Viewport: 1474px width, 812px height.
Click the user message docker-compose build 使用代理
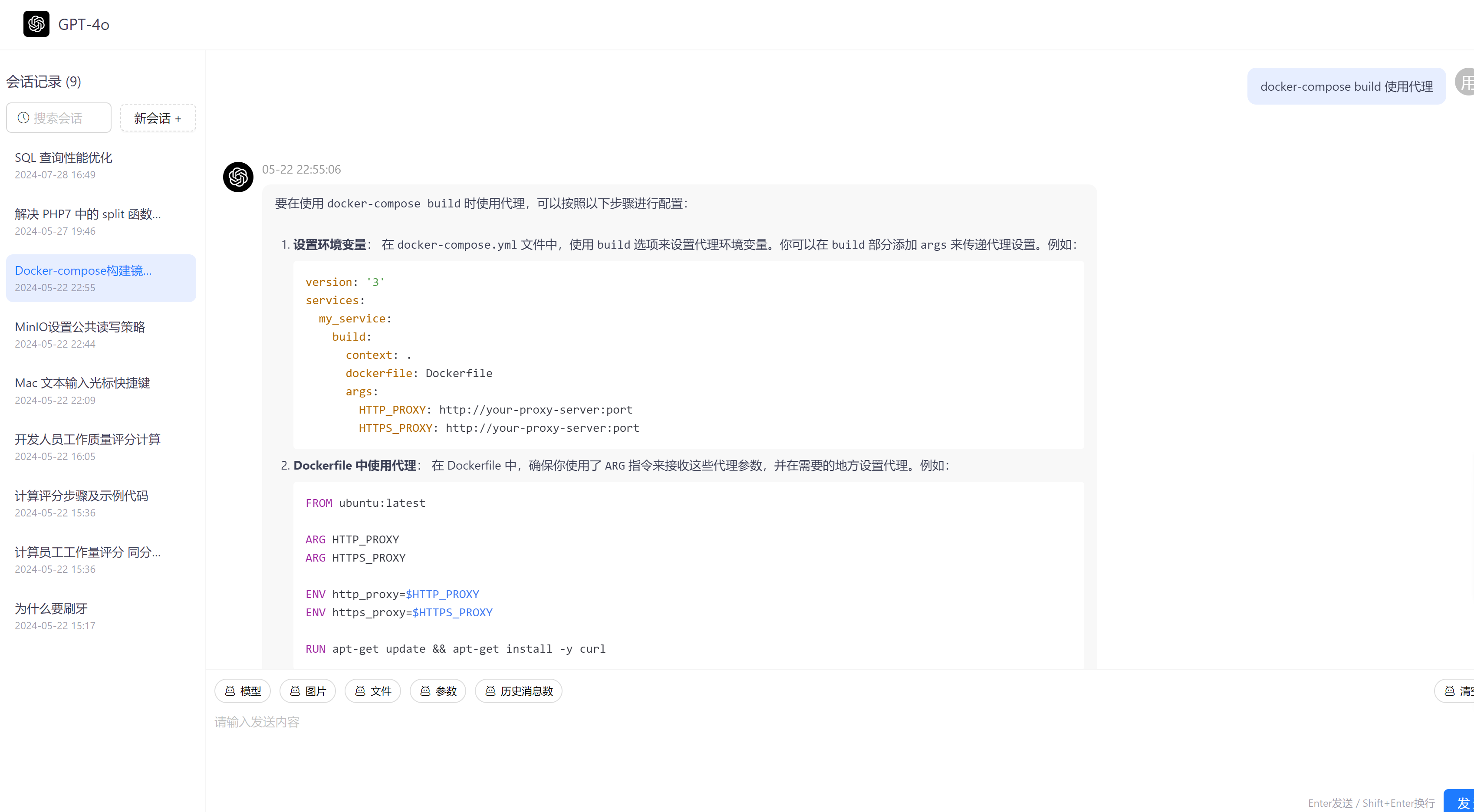pos(1346,86)
